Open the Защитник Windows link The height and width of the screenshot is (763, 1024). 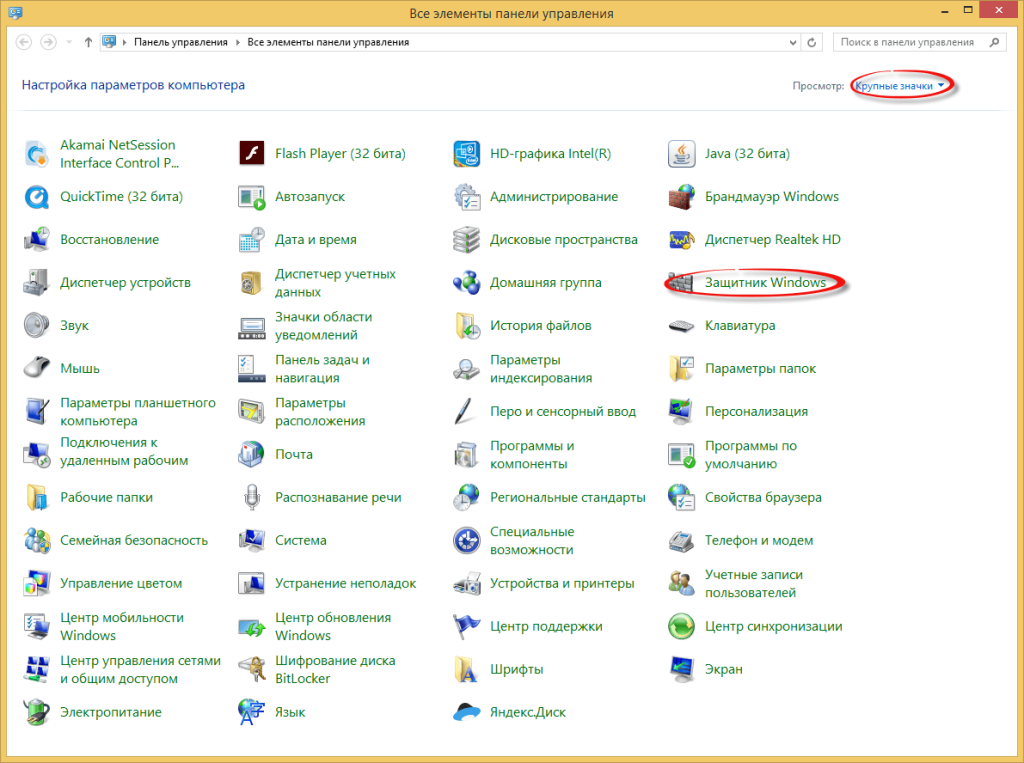tap(765, 283)
